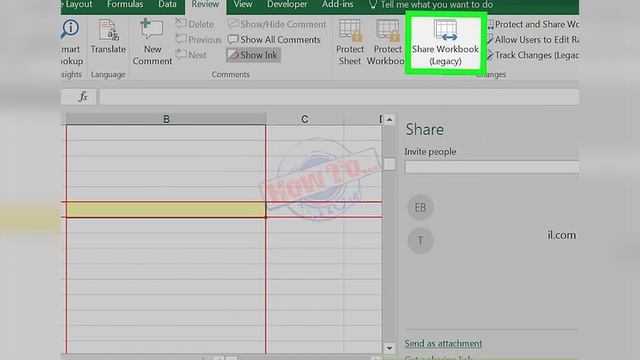The width and height of the screenshot is (640, 360).
Task: Click the highlighted yellow cell in column B
Action: click(x=166, y=209)
